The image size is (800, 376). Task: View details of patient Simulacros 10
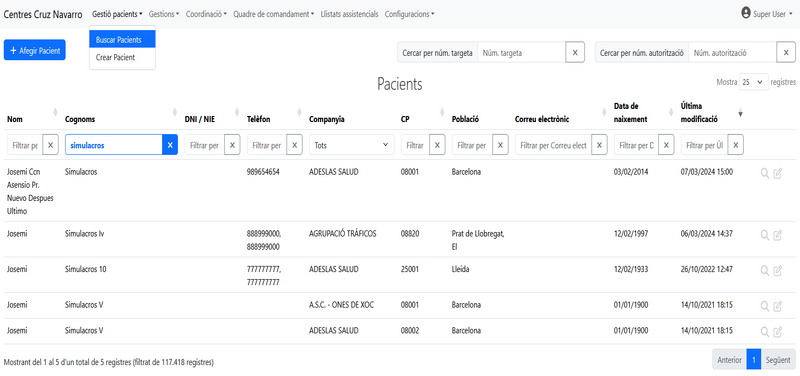click(x=764, y=270)
